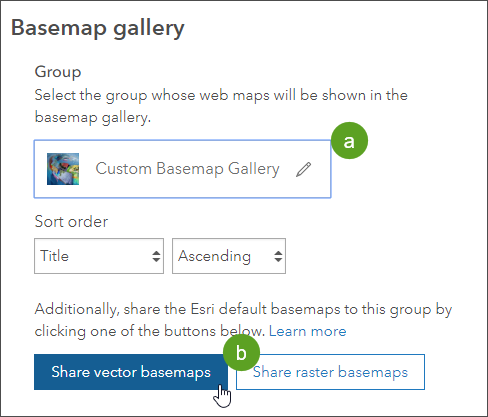
Task: Open the Ascending sort direction dropdown
Action: pyautogui.click(x=229, y=256)
